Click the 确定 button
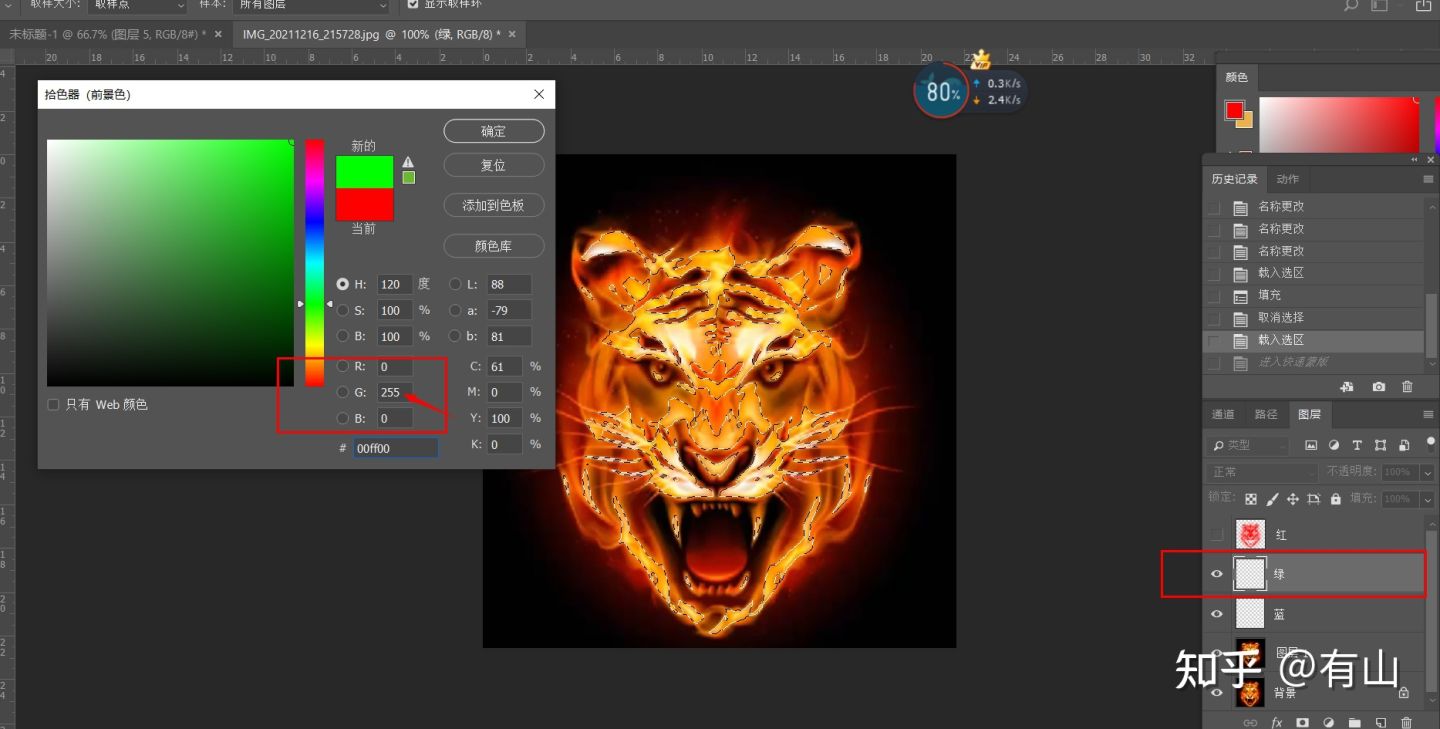Screen dimensions: 1440x729 click(494, 131)
